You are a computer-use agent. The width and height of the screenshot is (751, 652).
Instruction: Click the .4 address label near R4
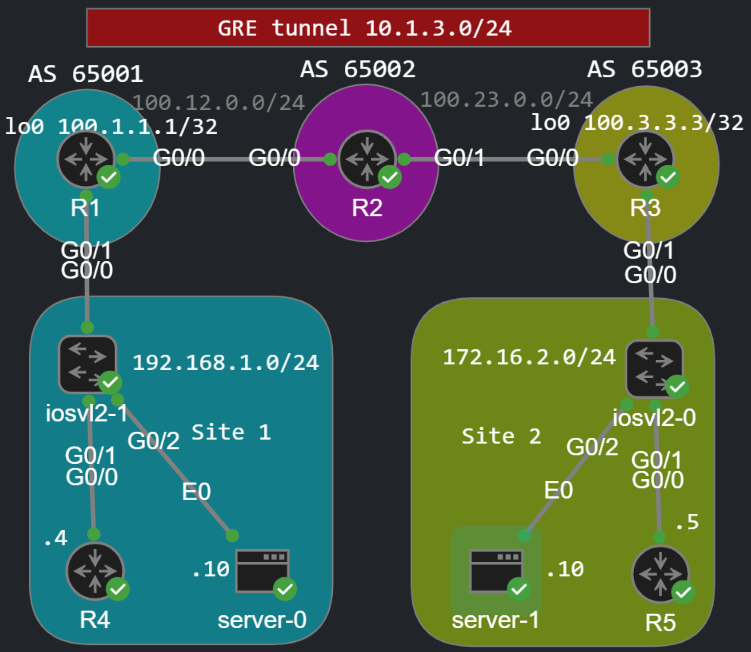click(x=56, y=538)
